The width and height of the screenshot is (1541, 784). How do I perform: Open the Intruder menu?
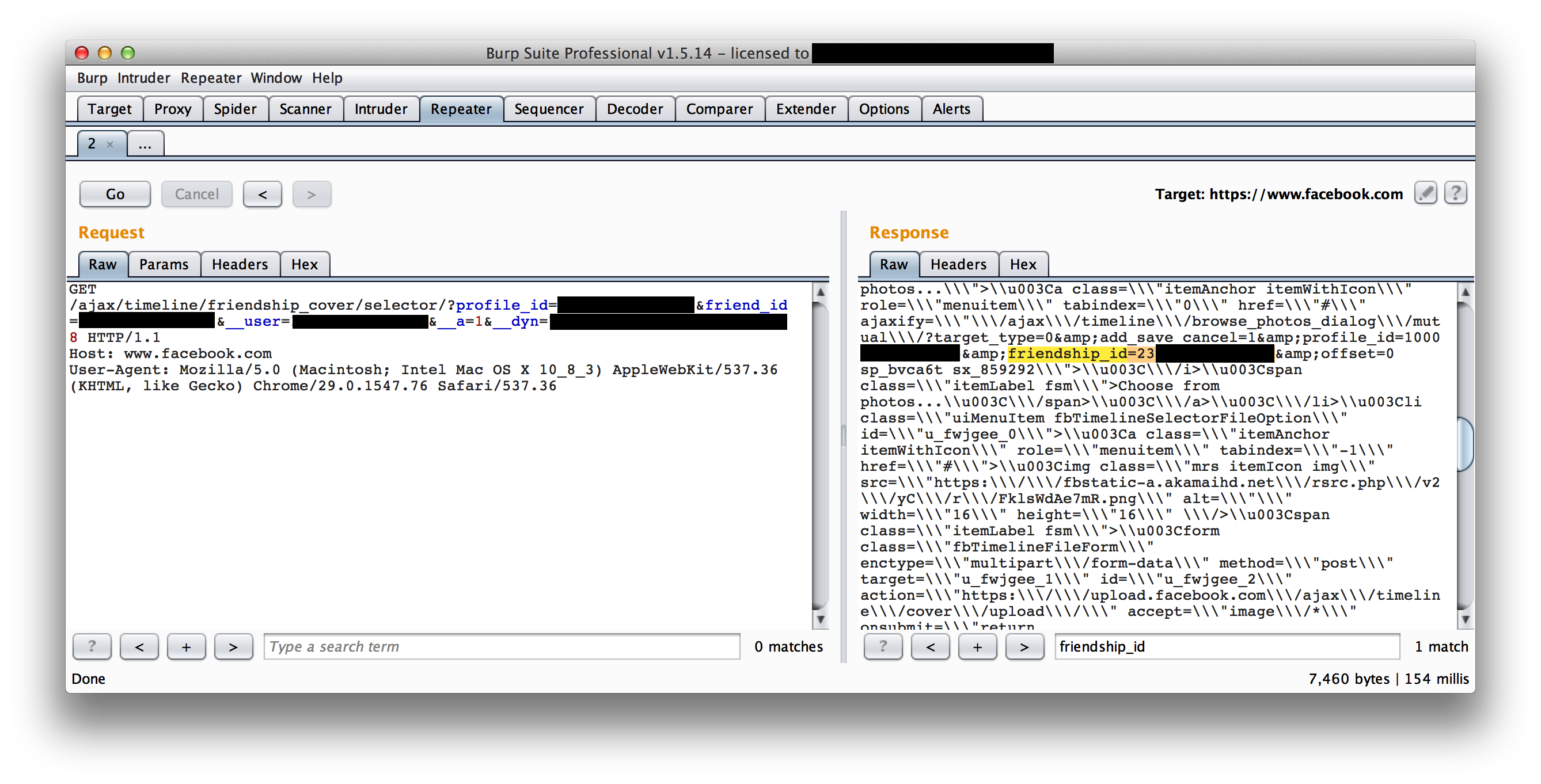(x=143, y=78)
